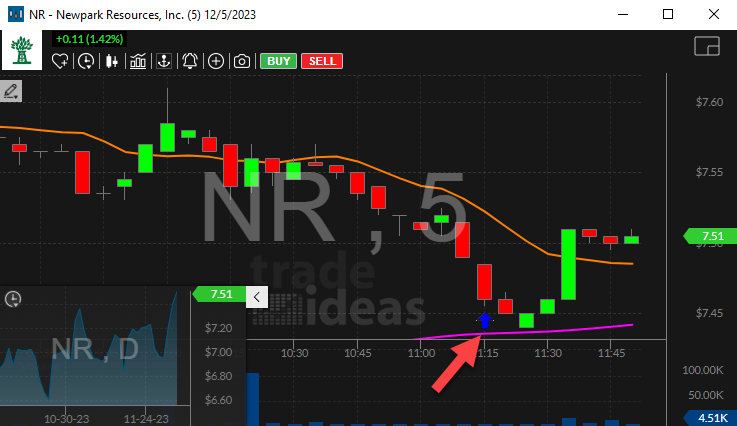Click the Newpark Resources company logo
The height and width of the screenshot is (426, 737).
pos(22,50)
